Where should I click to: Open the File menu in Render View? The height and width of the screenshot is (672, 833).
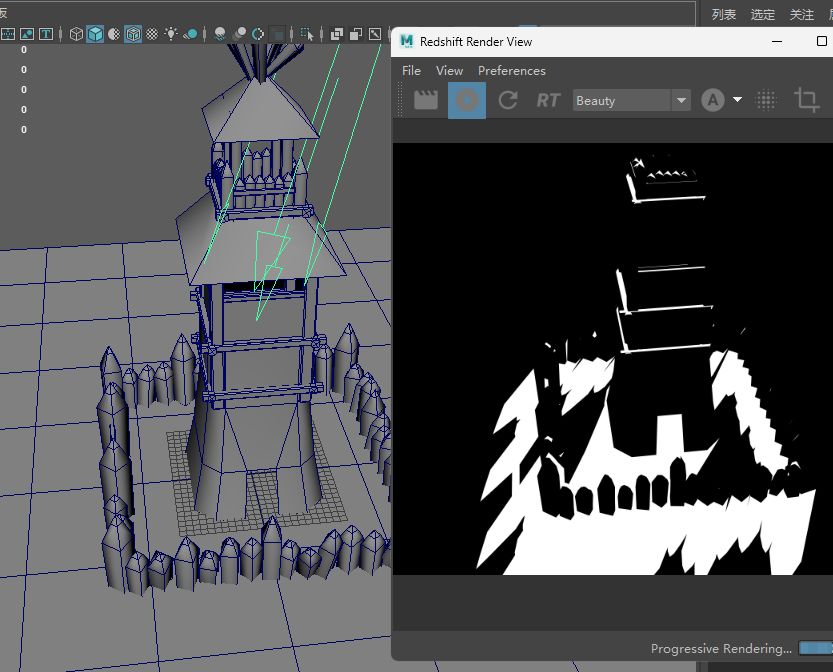coord(411,71)
